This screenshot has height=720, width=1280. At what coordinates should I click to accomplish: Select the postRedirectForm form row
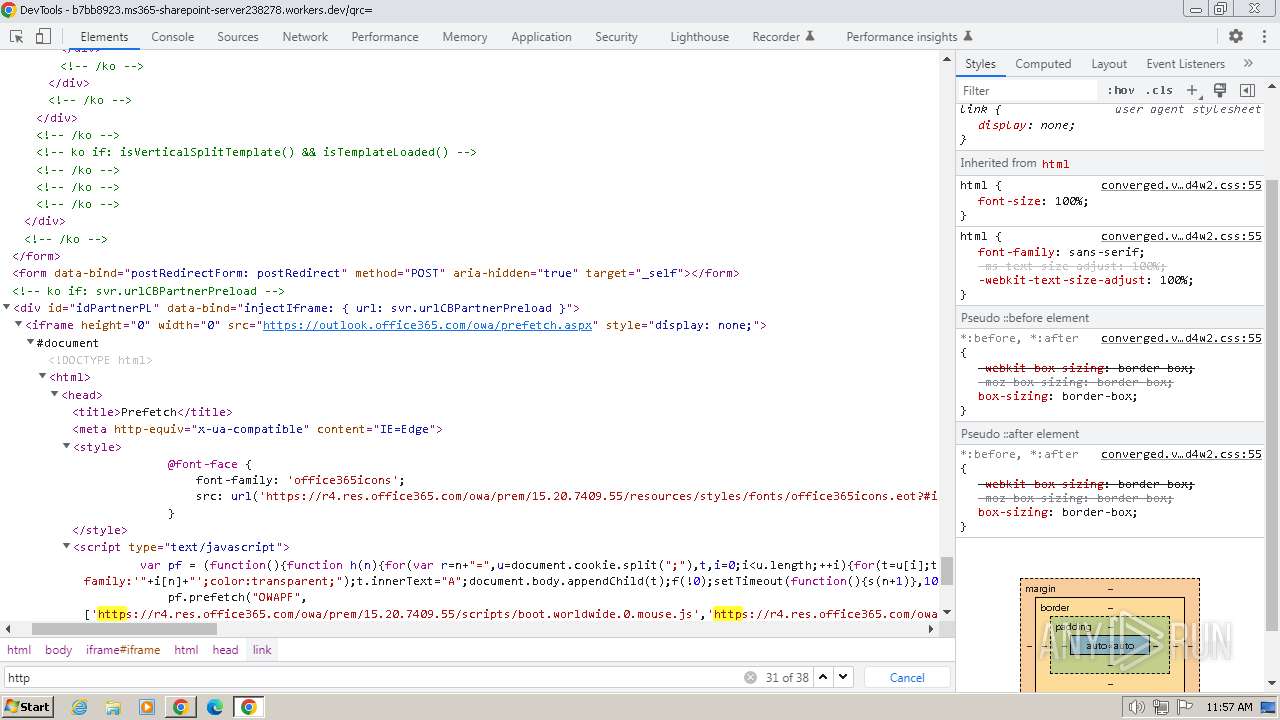tap(376, 273)
